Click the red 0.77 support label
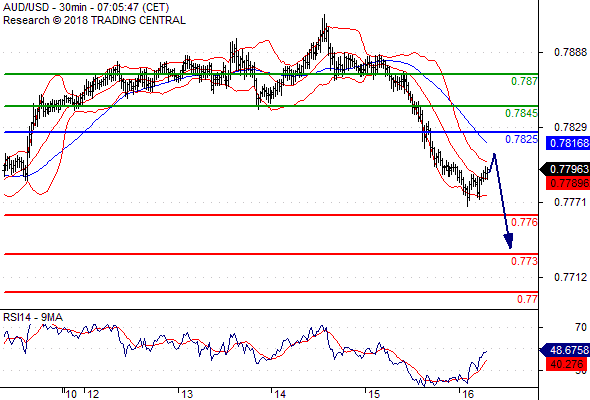 (x=527, y=299)
